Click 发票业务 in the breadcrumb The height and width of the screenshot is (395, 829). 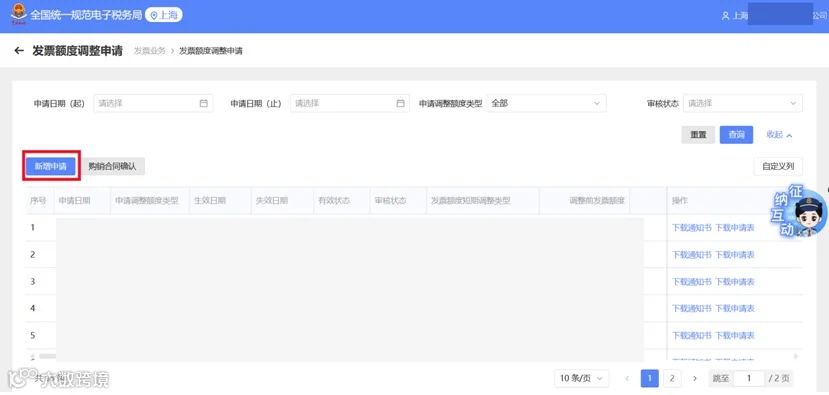coord(150,51)
